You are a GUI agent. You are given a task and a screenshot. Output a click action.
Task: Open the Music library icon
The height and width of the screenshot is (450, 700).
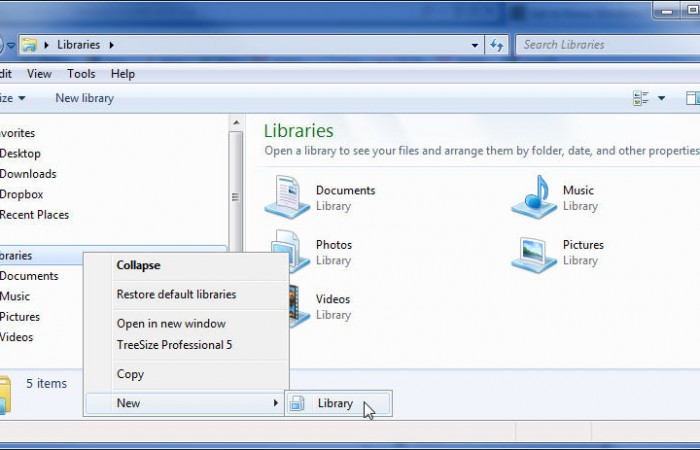click(534, 197)
